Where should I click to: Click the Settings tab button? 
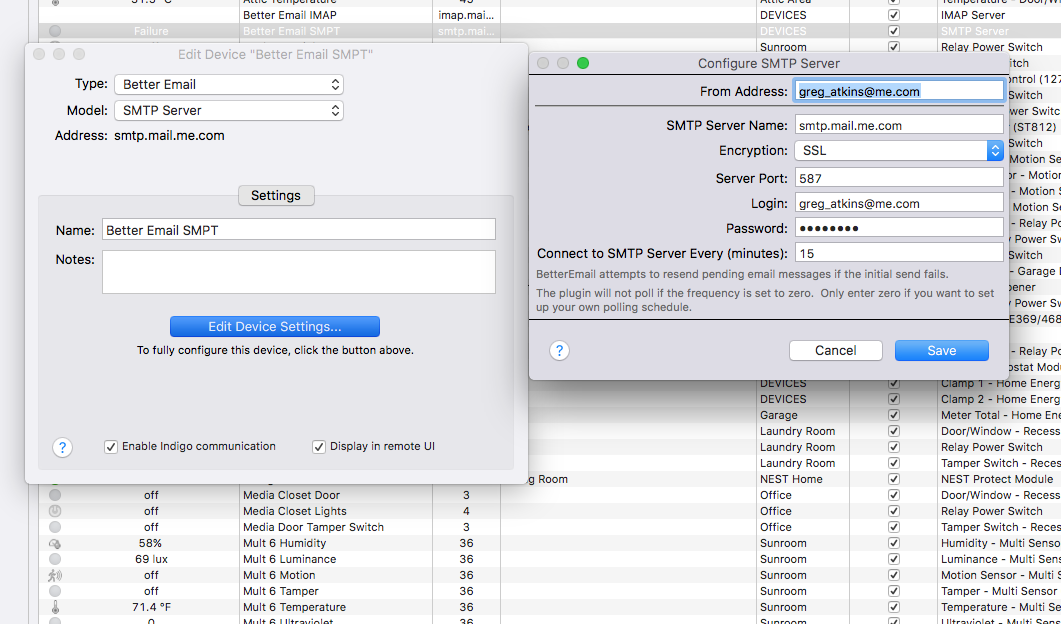point(276,196)
